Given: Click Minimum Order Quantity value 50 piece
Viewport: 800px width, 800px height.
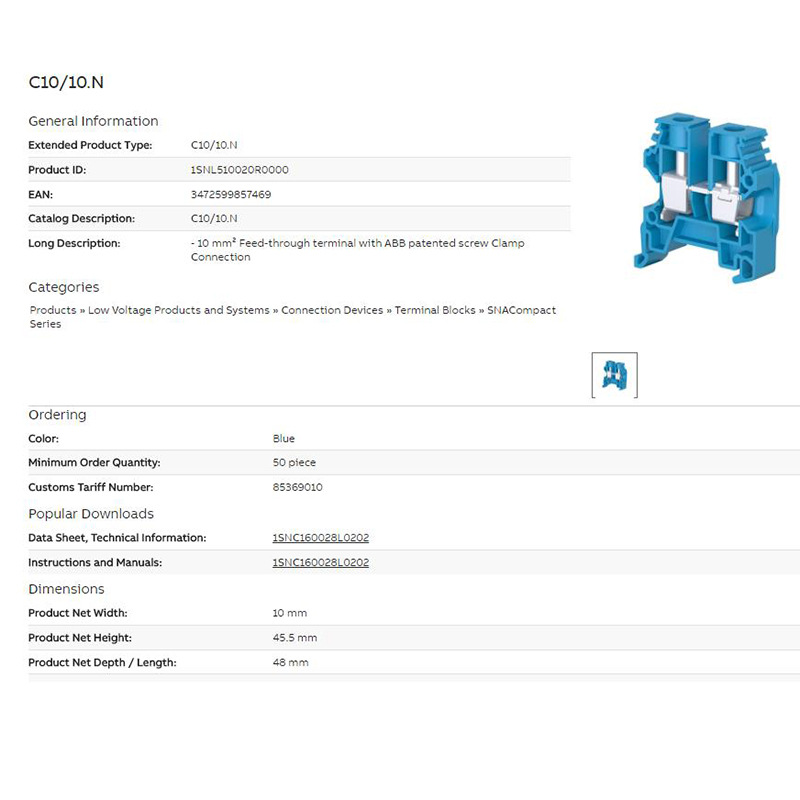Looking at the screenshot, I should [294, 463].
